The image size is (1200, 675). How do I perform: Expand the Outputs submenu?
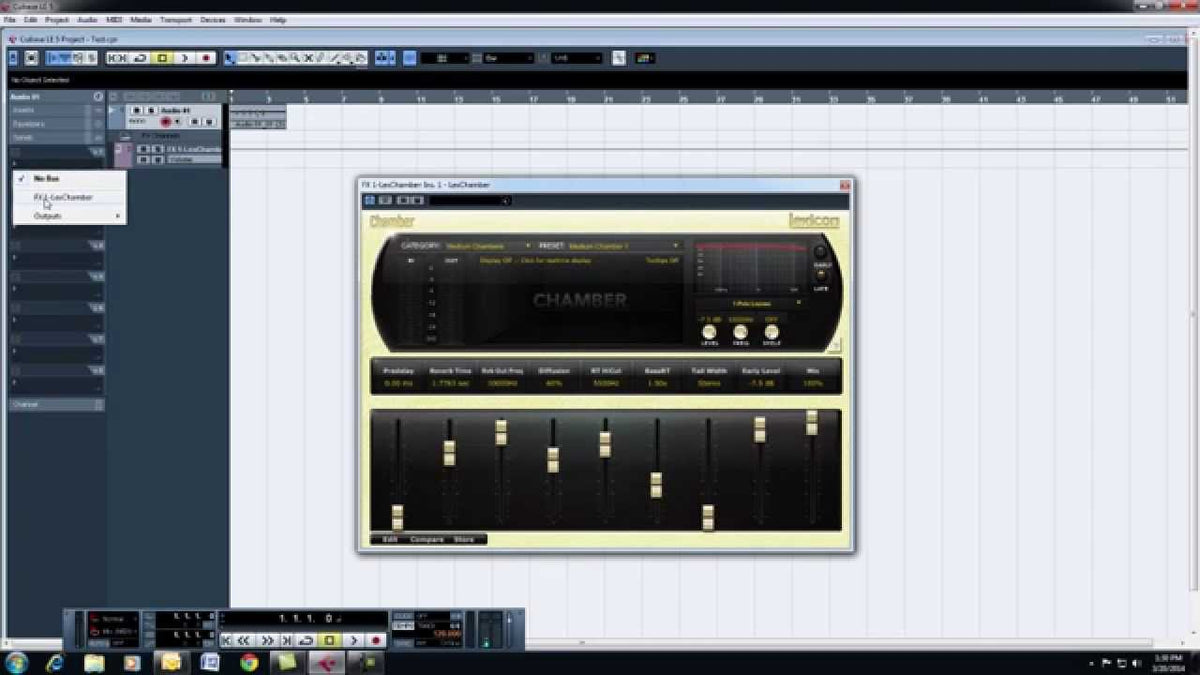[69, 216]
